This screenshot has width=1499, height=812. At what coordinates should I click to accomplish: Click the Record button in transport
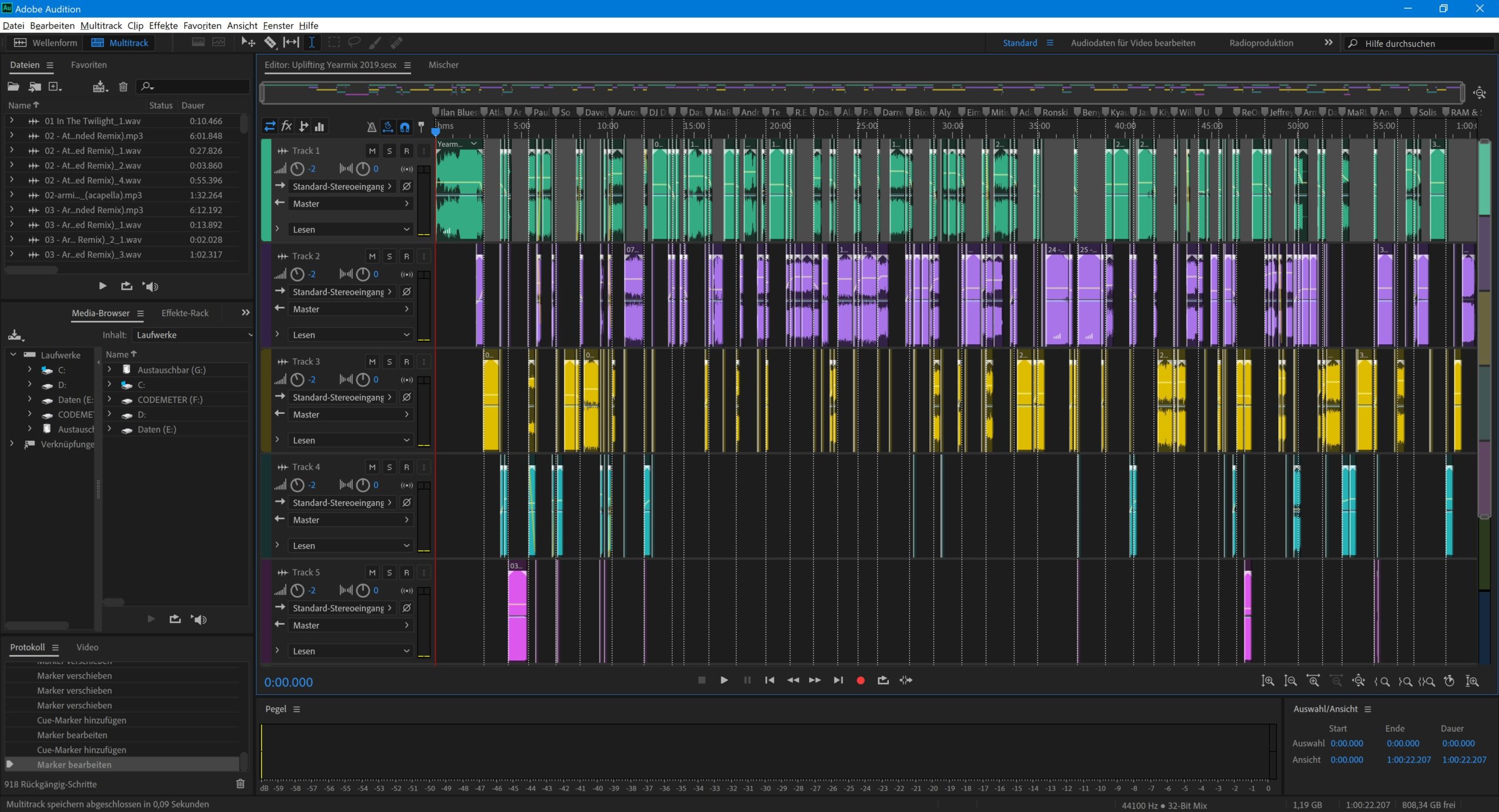pyautogui.click(x=860, y=680)
